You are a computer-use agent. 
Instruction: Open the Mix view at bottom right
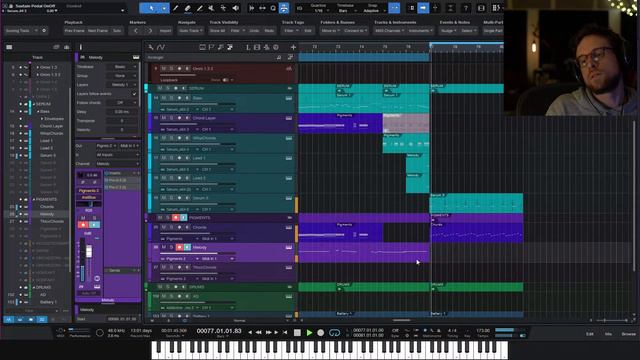608,334
